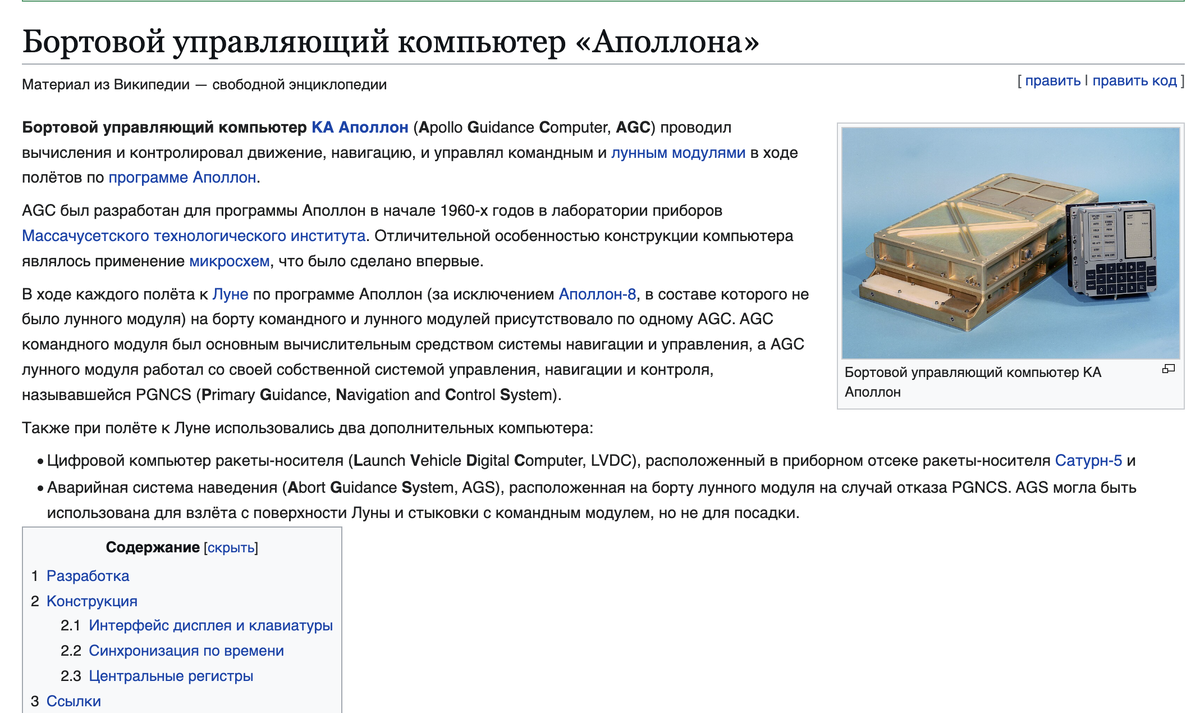Enlarge the image using the magnify icon
The height and width of the screenshot is (713, 1200).
1168,369
